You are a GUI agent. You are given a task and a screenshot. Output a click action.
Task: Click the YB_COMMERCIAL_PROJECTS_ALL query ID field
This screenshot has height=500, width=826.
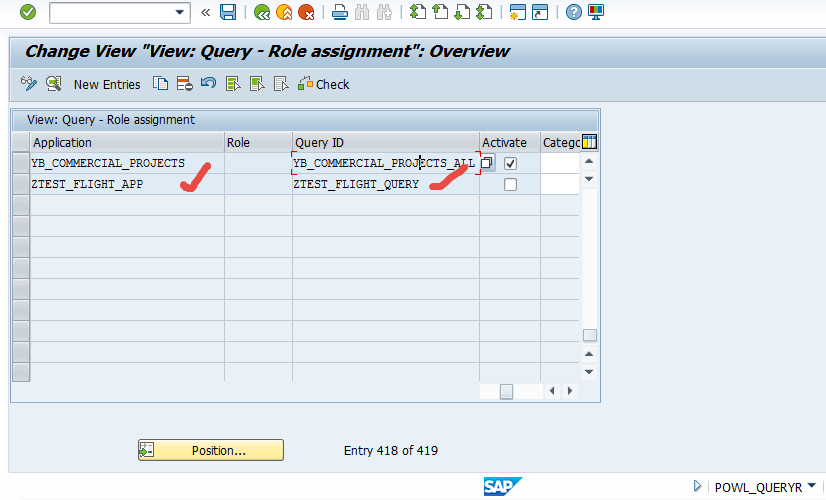[x=386, y=163]
